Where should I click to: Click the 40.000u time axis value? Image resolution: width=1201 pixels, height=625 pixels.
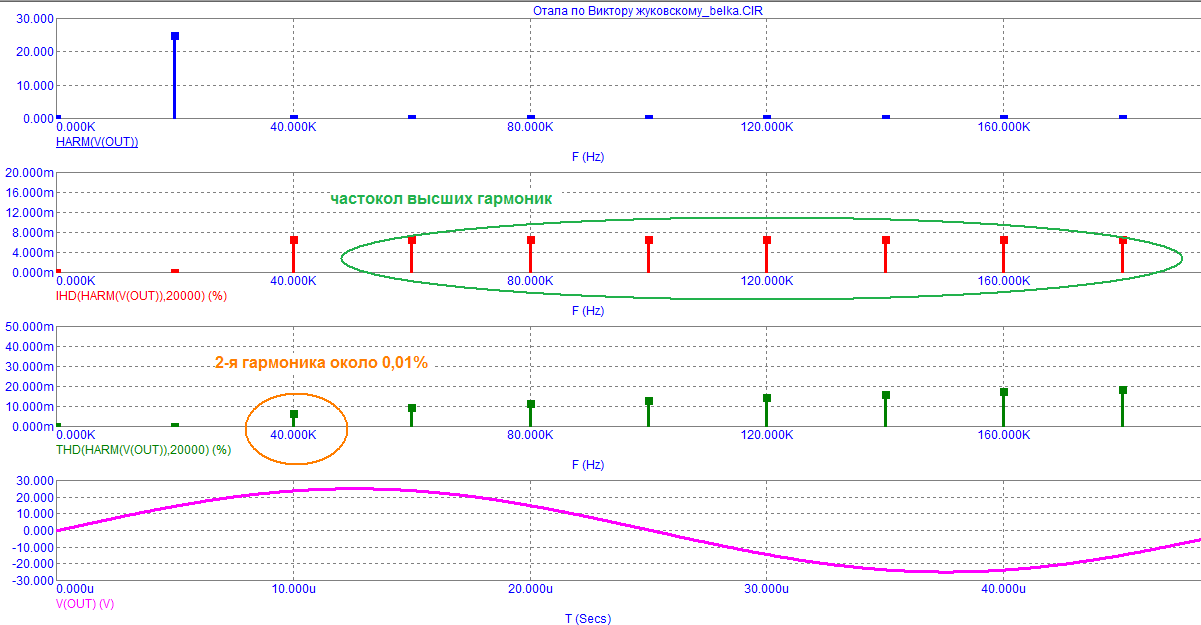(1002, 590)
